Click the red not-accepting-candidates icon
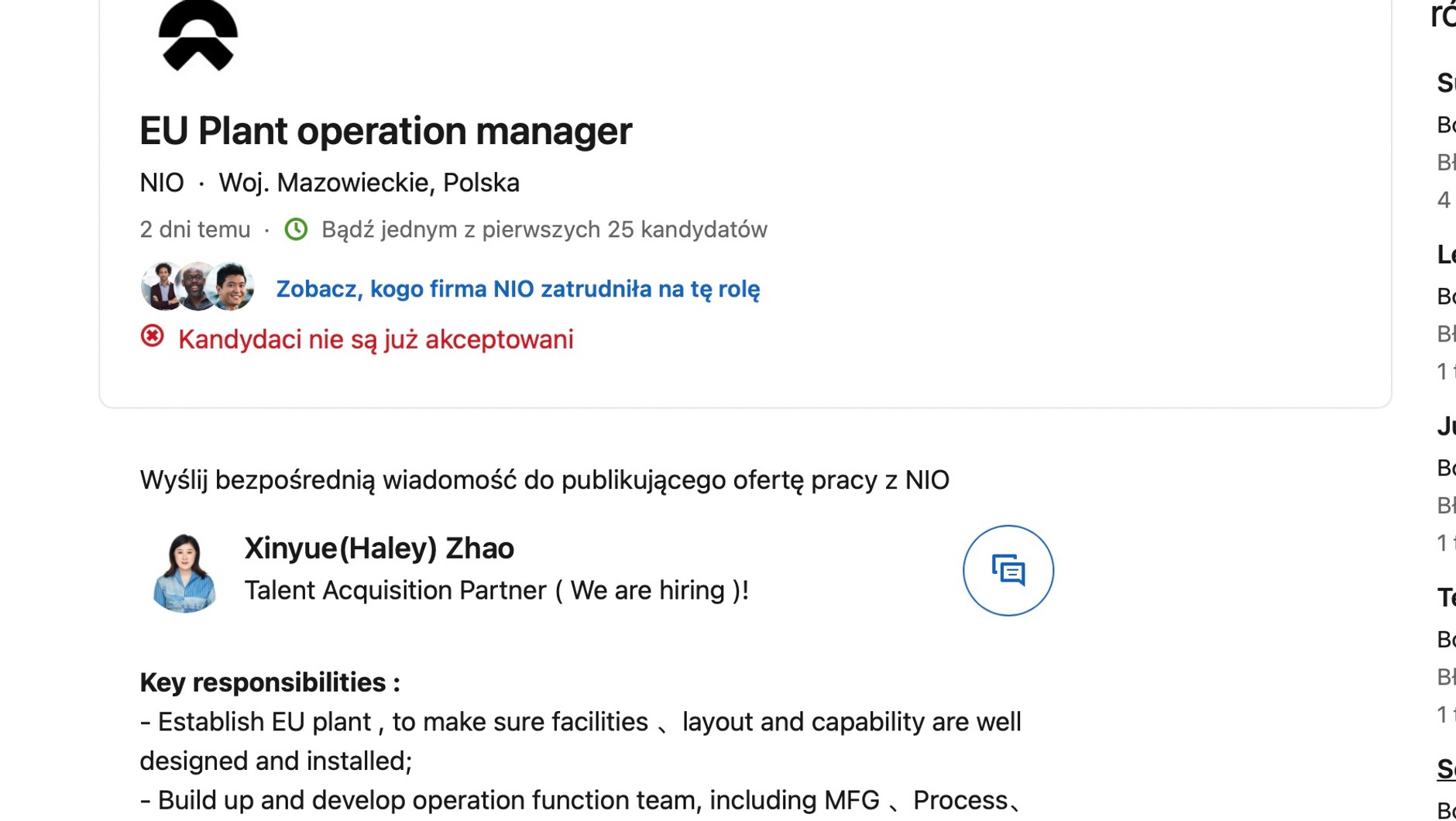This screenshot has height=821, width=1456. (152, 336)
